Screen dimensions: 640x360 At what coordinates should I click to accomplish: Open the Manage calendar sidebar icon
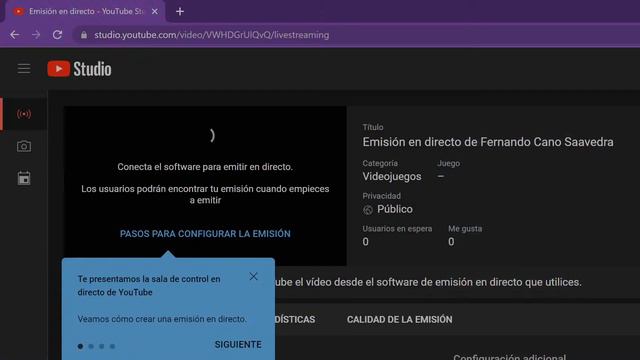tap(24, 178)
